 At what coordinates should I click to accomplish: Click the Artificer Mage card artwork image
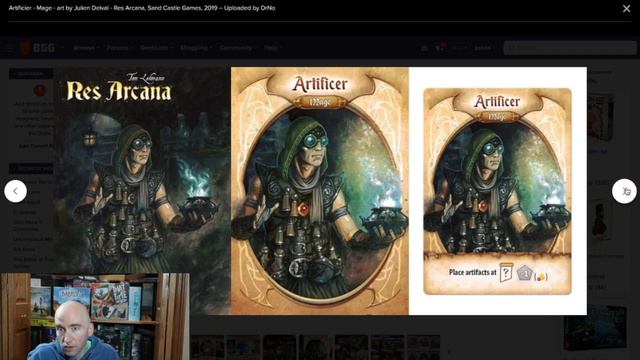click(320, 191)
